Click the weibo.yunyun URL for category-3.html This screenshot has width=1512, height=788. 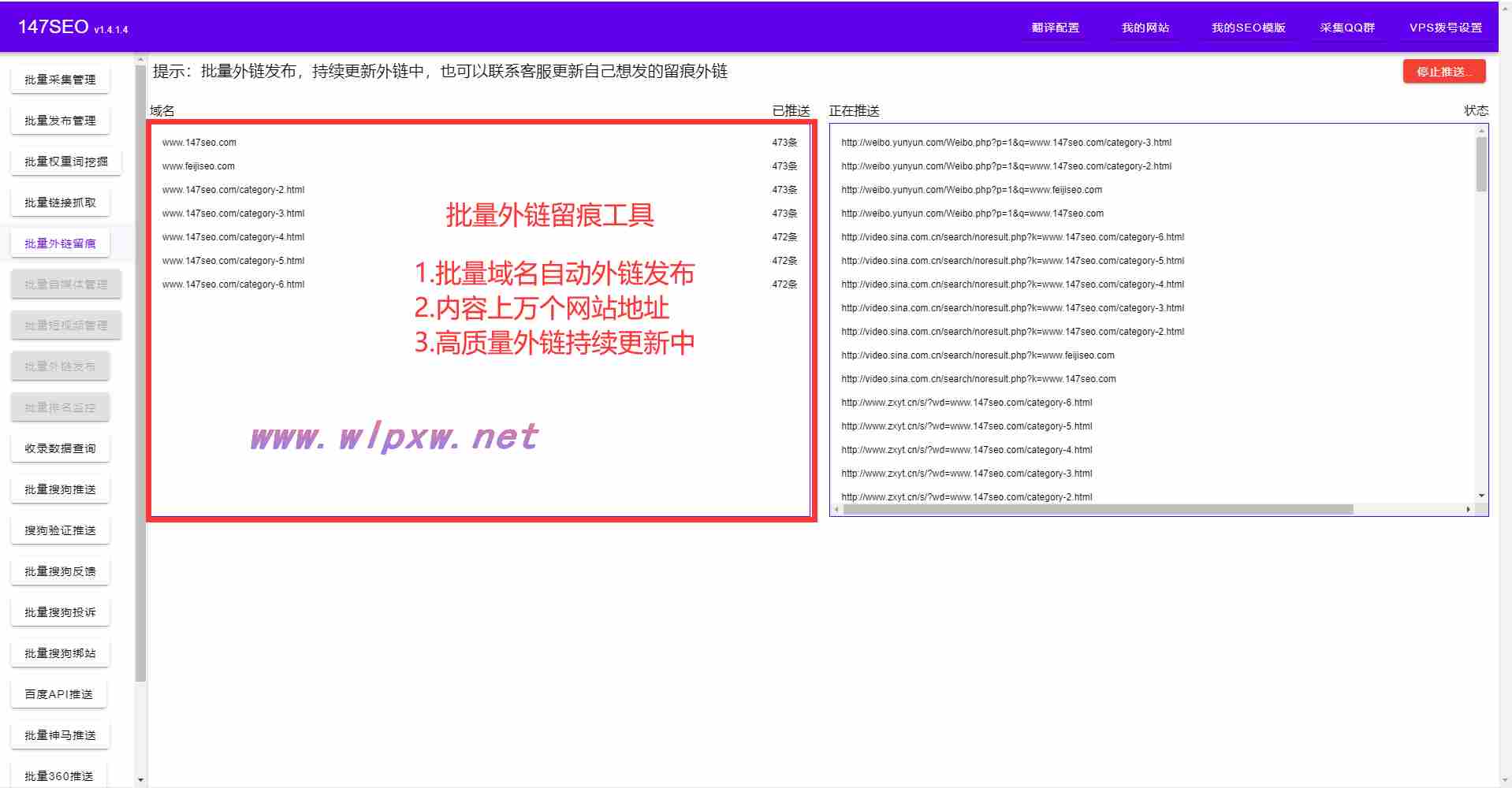(1006, 143)
